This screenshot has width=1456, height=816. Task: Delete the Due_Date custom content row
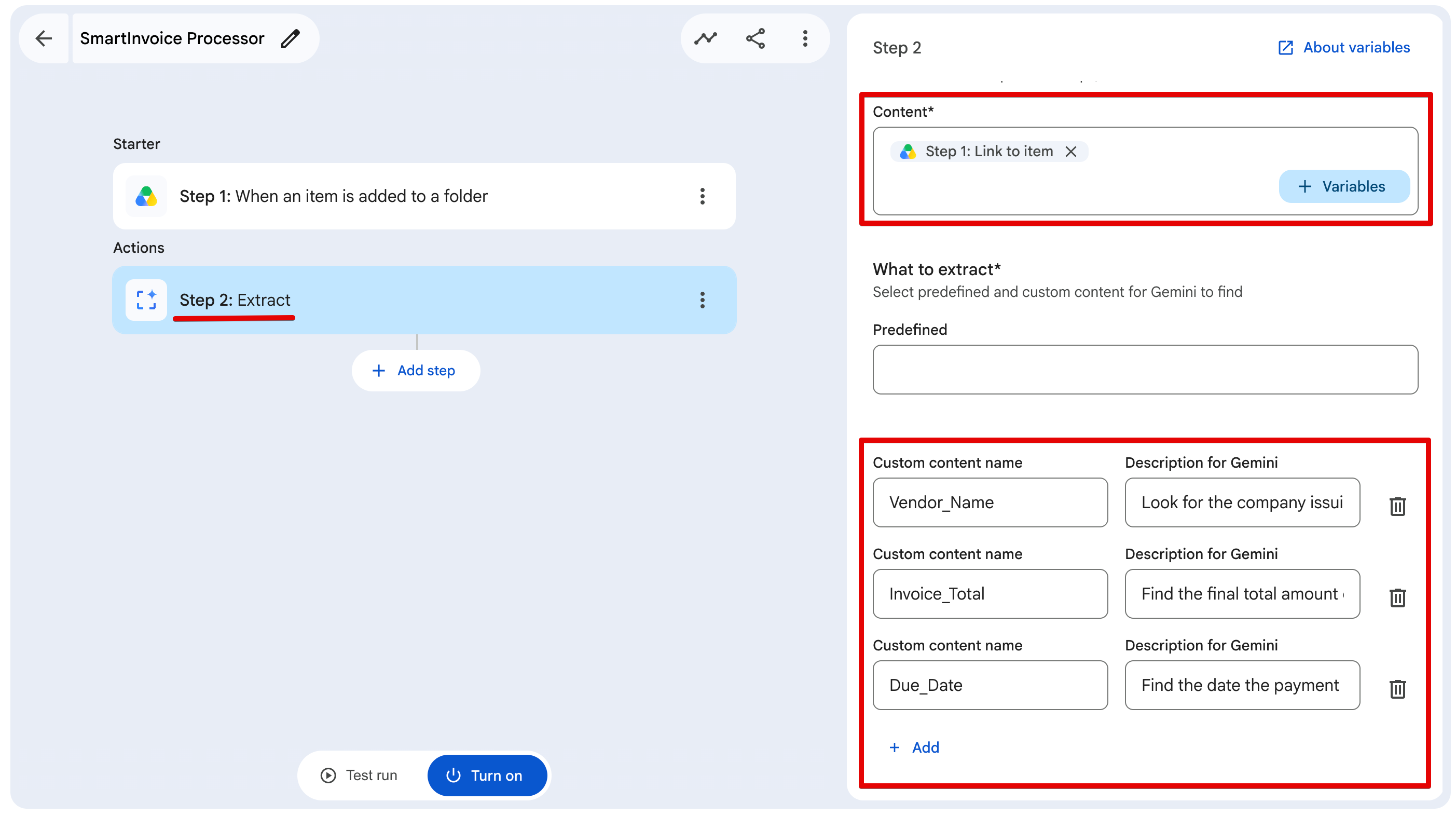(x=1398, y=688)
